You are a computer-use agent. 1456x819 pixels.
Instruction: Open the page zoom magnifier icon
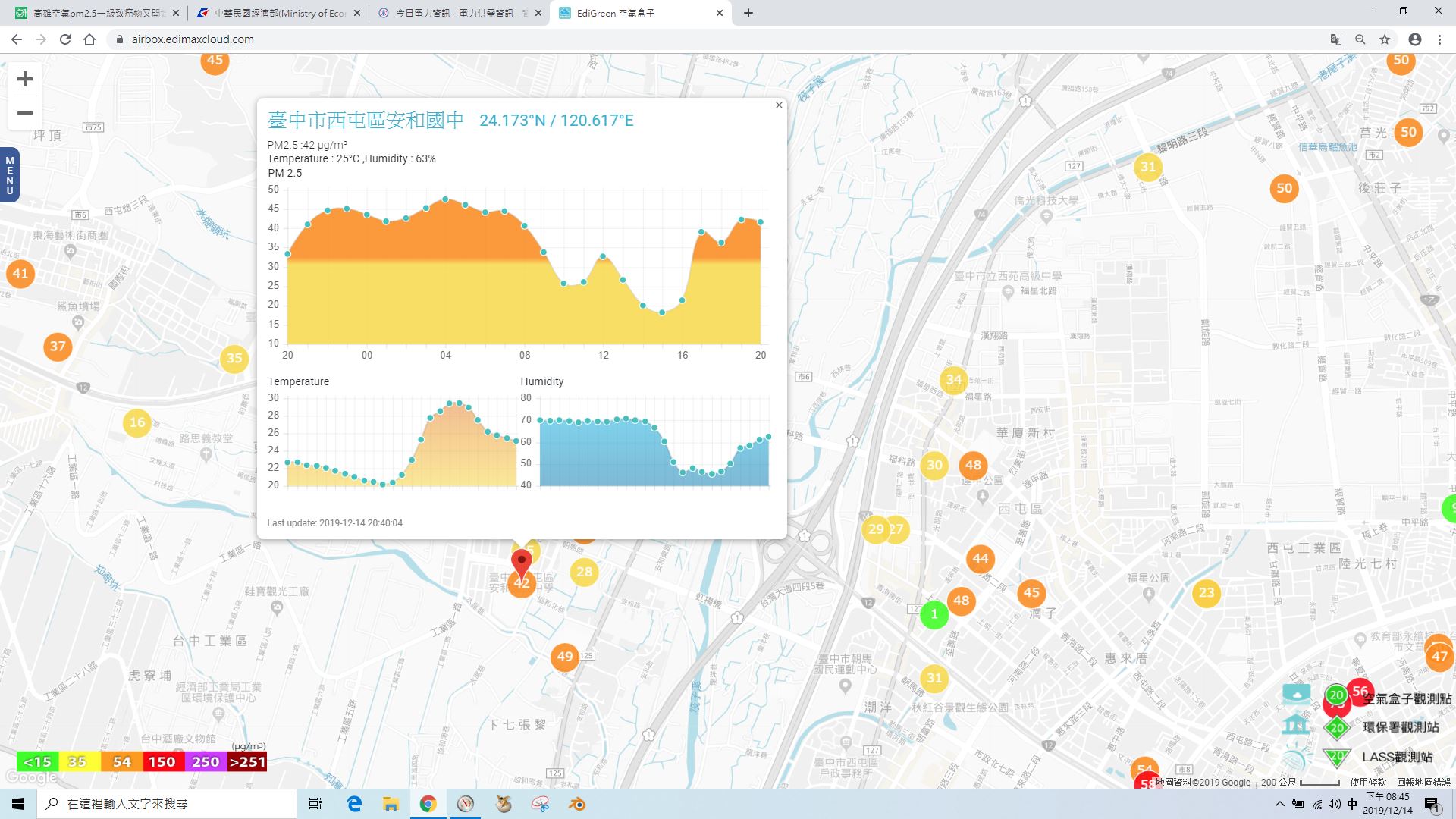1360,39
